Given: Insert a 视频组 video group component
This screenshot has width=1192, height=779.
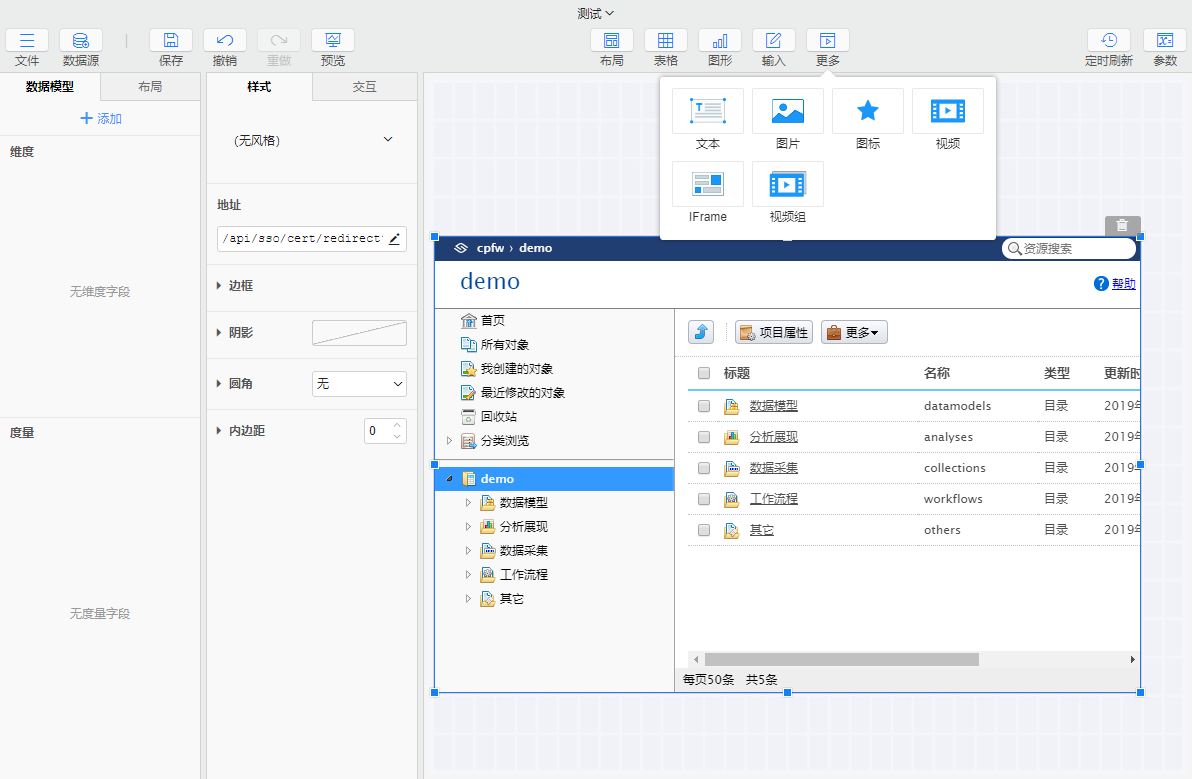Looking at the screenshot, I should (787, 184).
